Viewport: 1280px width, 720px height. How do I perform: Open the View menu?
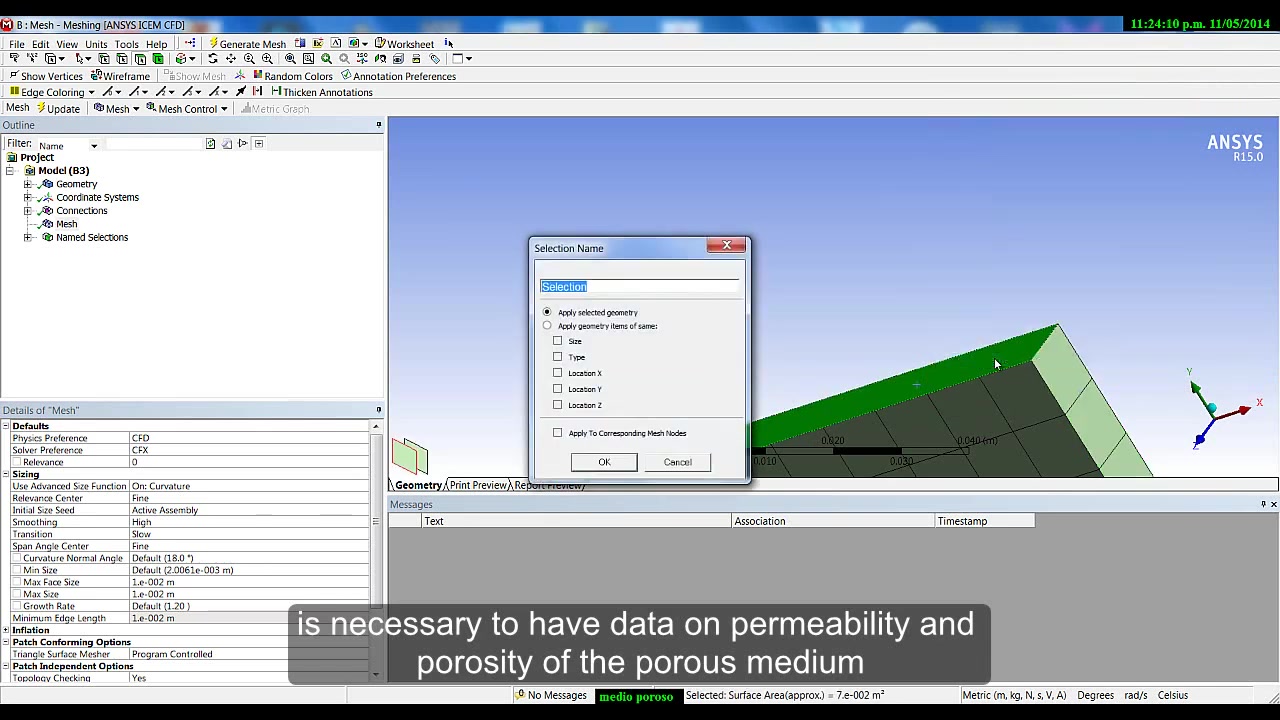(x=67, y=44)
